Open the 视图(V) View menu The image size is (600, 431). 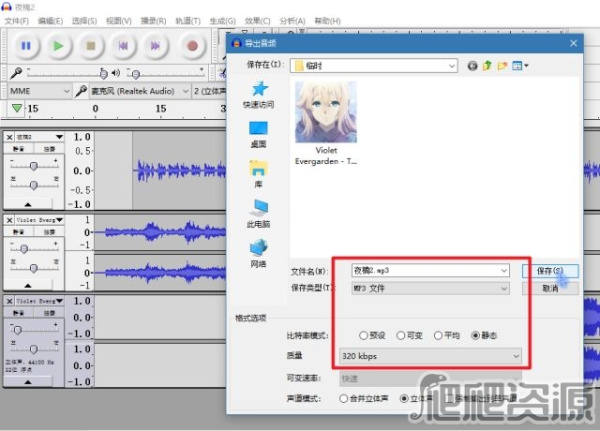click(119, 21)
